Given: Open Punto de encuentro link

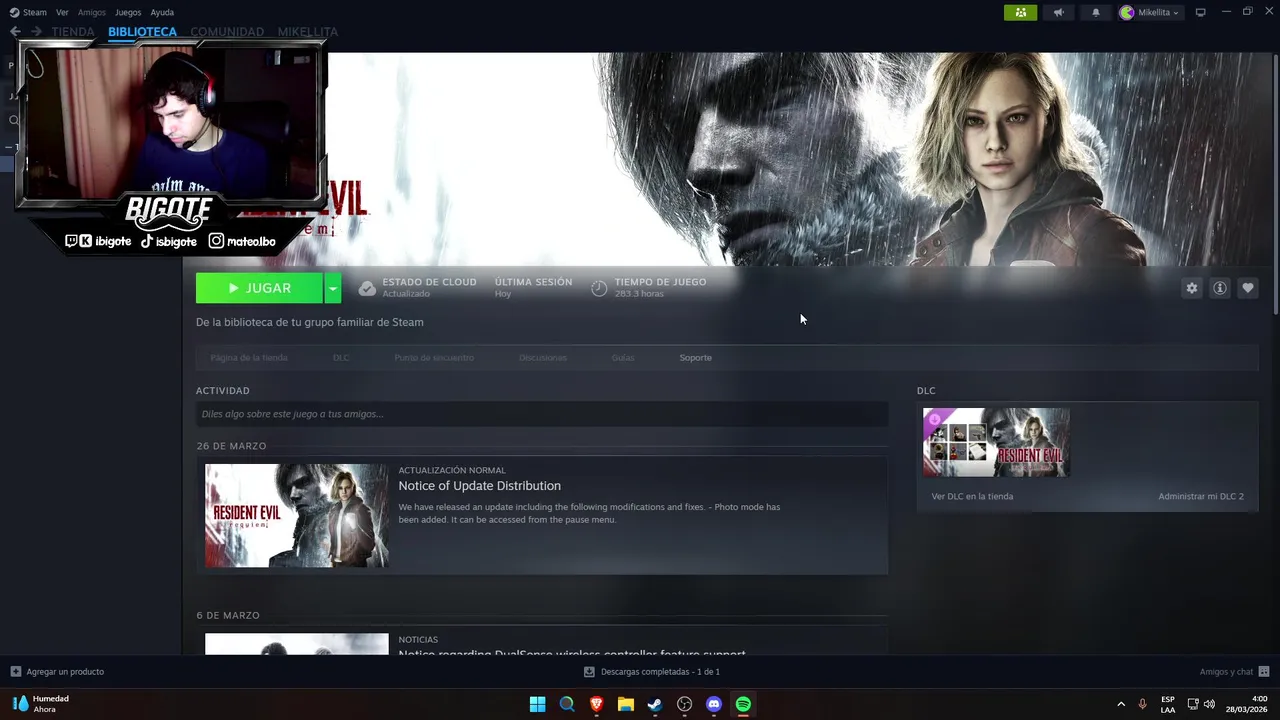Looking at the screenshot, I should tap(434, 357).
